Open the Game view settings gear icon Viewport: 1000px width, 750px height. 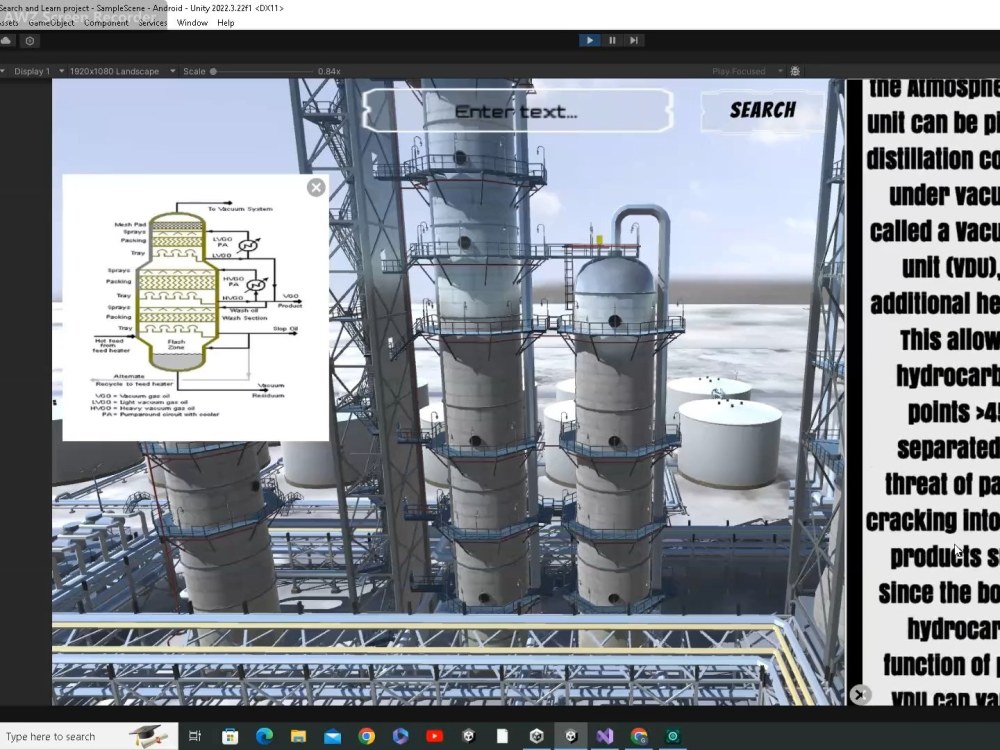(794, 71)
